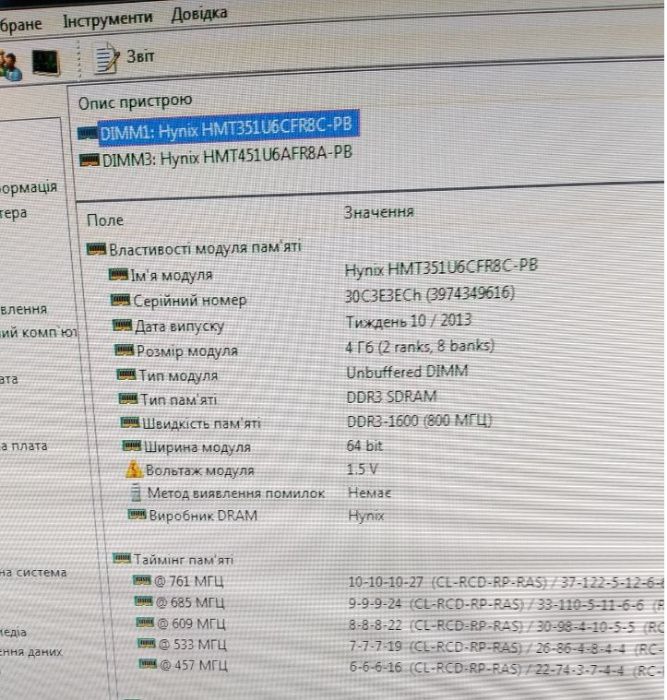Click the icon beside Таймінг пам'яті

click(x=121, y=558)
